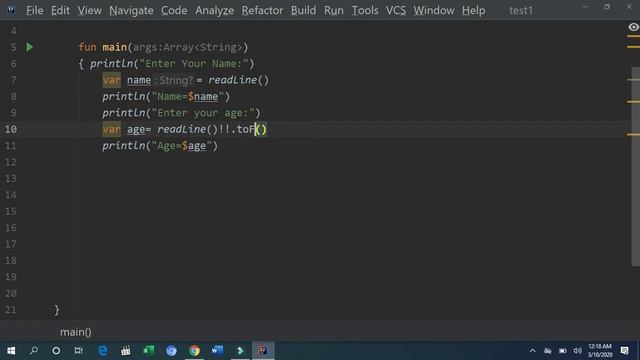Open the Movies clapperboard app on taskbar
The image size is (640, 360).
[126, 351]
